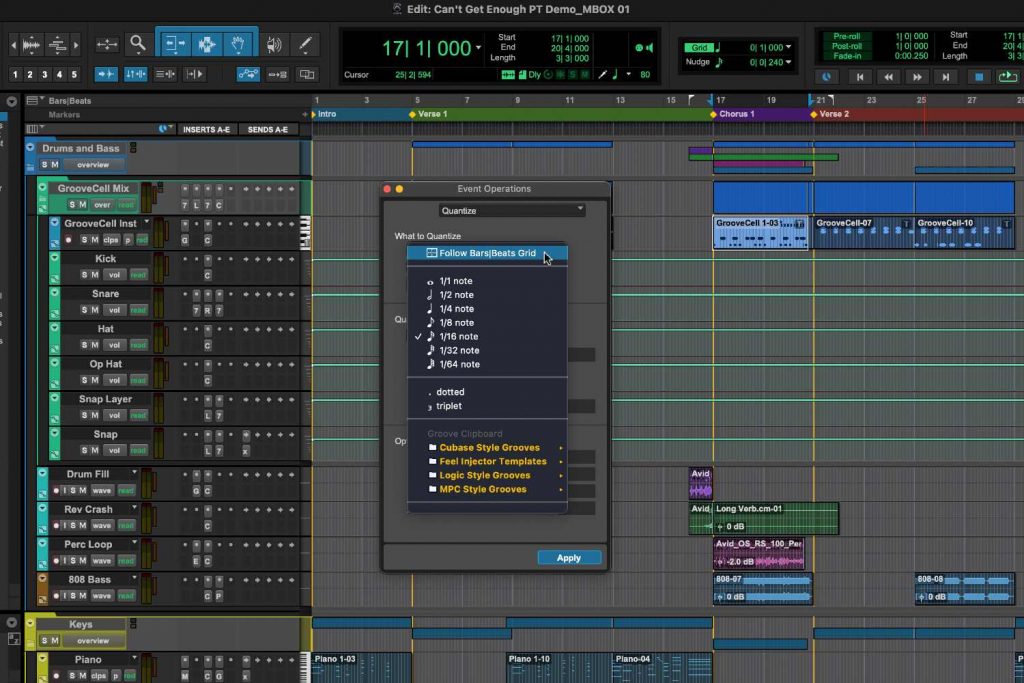The height and width of the screenshot is (683, 1024).
Task: Click the Go to End transport button
Action: coord(946,77)
